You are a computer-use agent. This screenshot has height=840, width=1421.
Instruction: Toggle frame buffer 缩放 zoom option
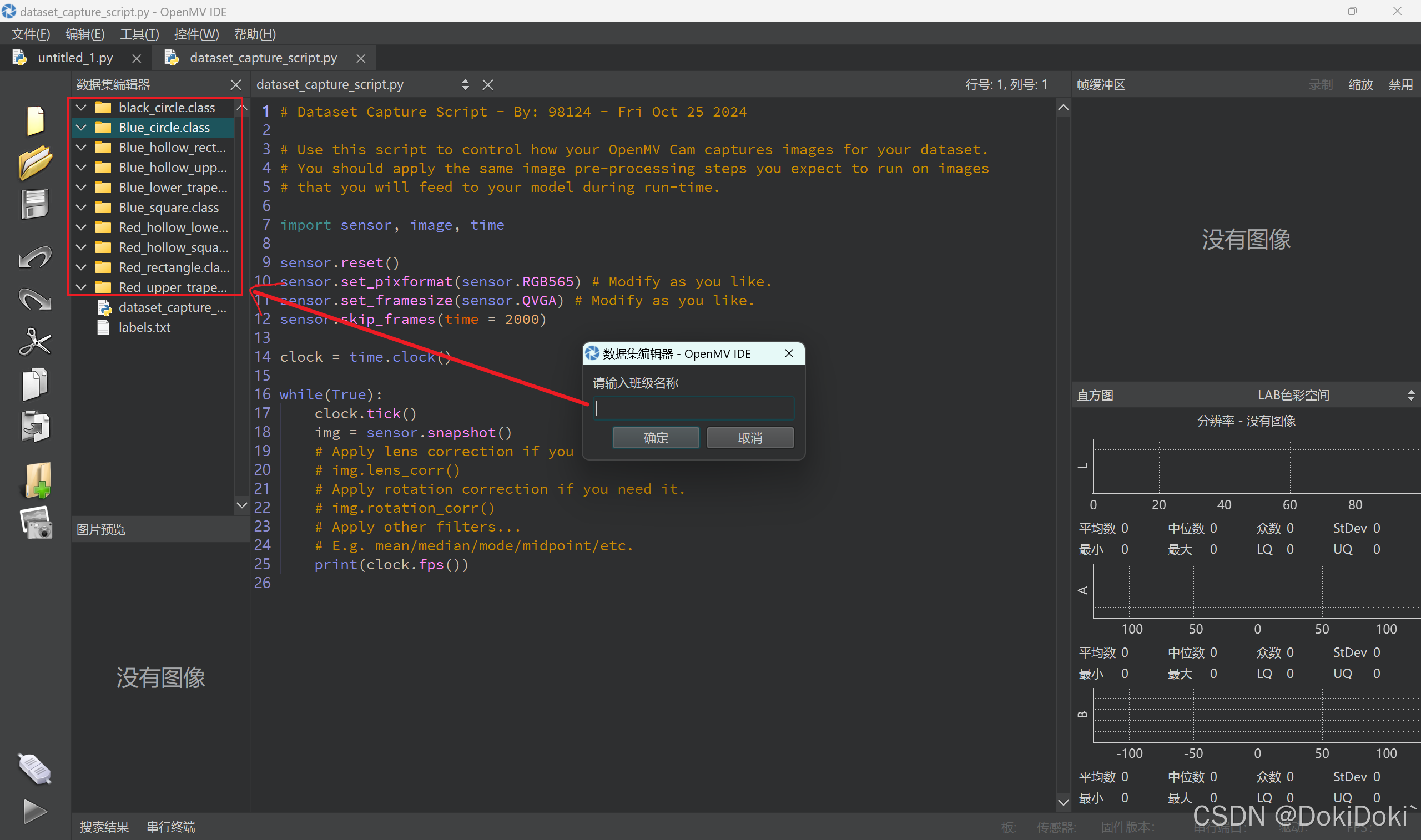(1360, 85)
